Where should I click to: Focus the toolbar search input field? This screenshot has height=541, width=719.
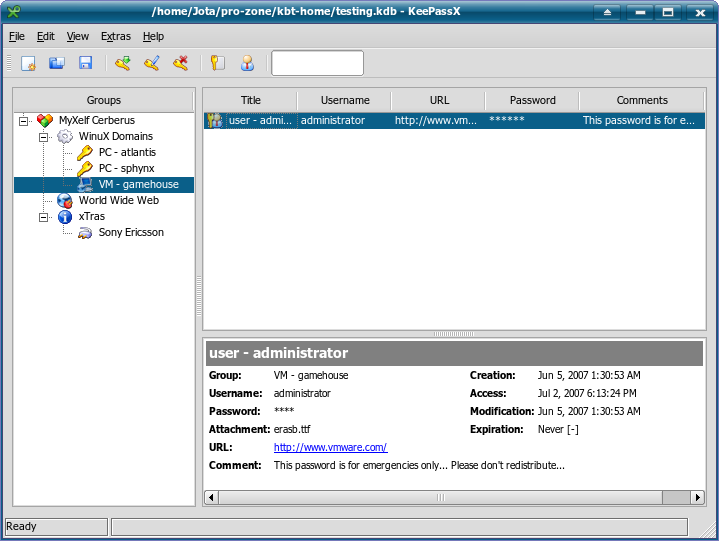tap(317, 63)
